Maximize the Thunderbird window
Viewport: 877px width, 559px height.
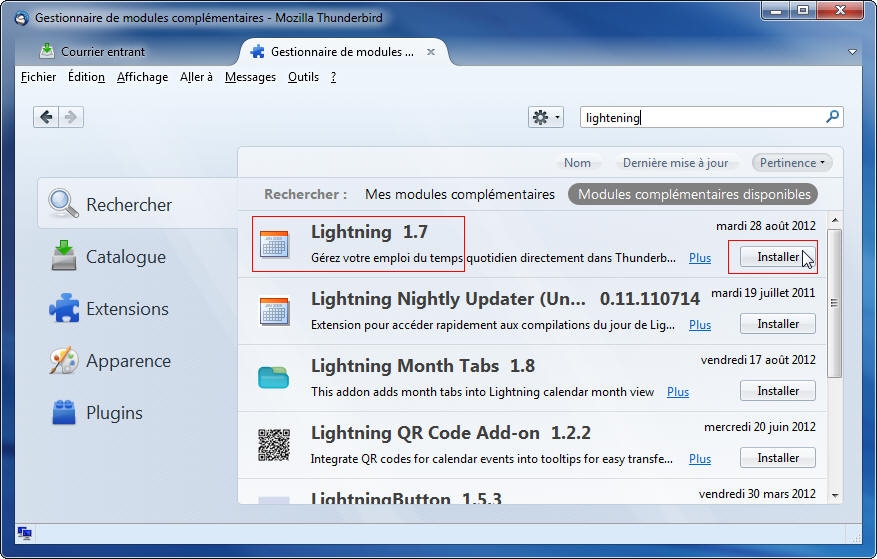point(803,11)
